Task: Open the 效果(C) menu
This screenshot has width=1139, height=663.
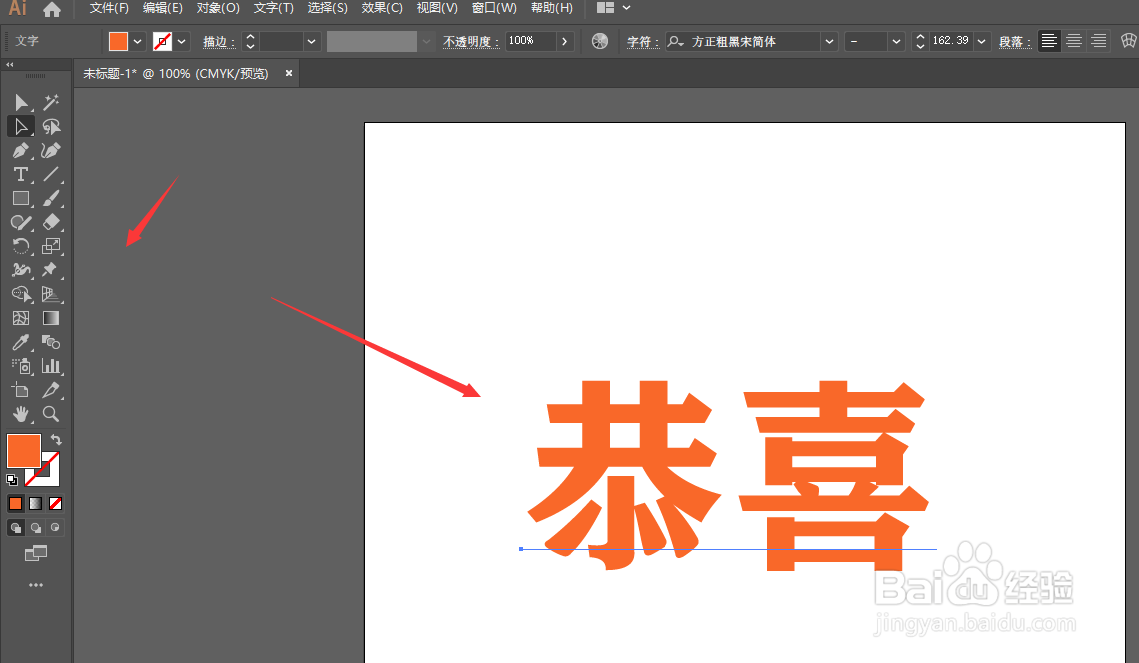Action: click(382, 8)
